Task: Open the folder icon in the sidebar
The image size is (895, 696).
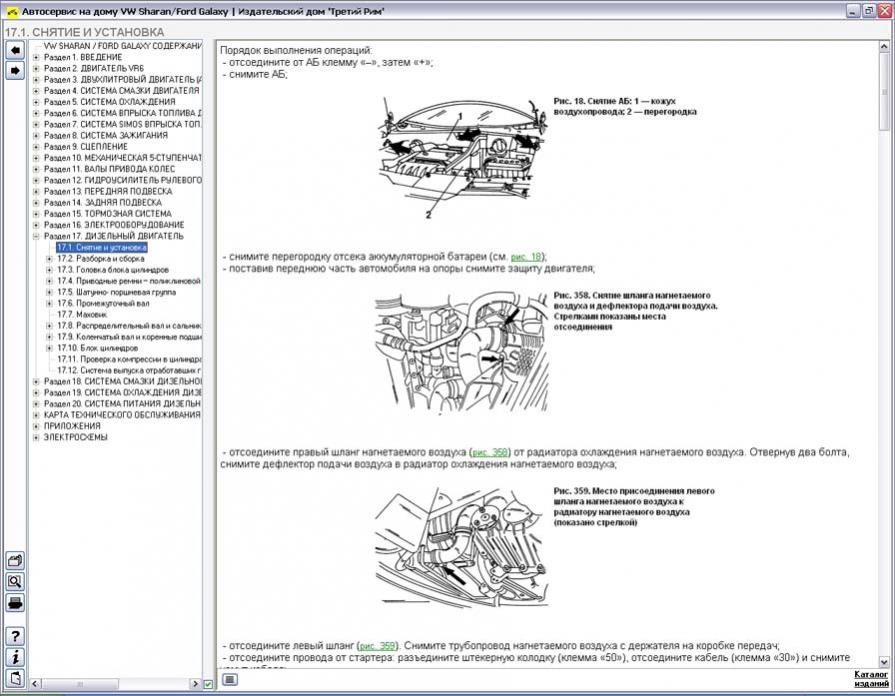Action: tap(15, 560)
